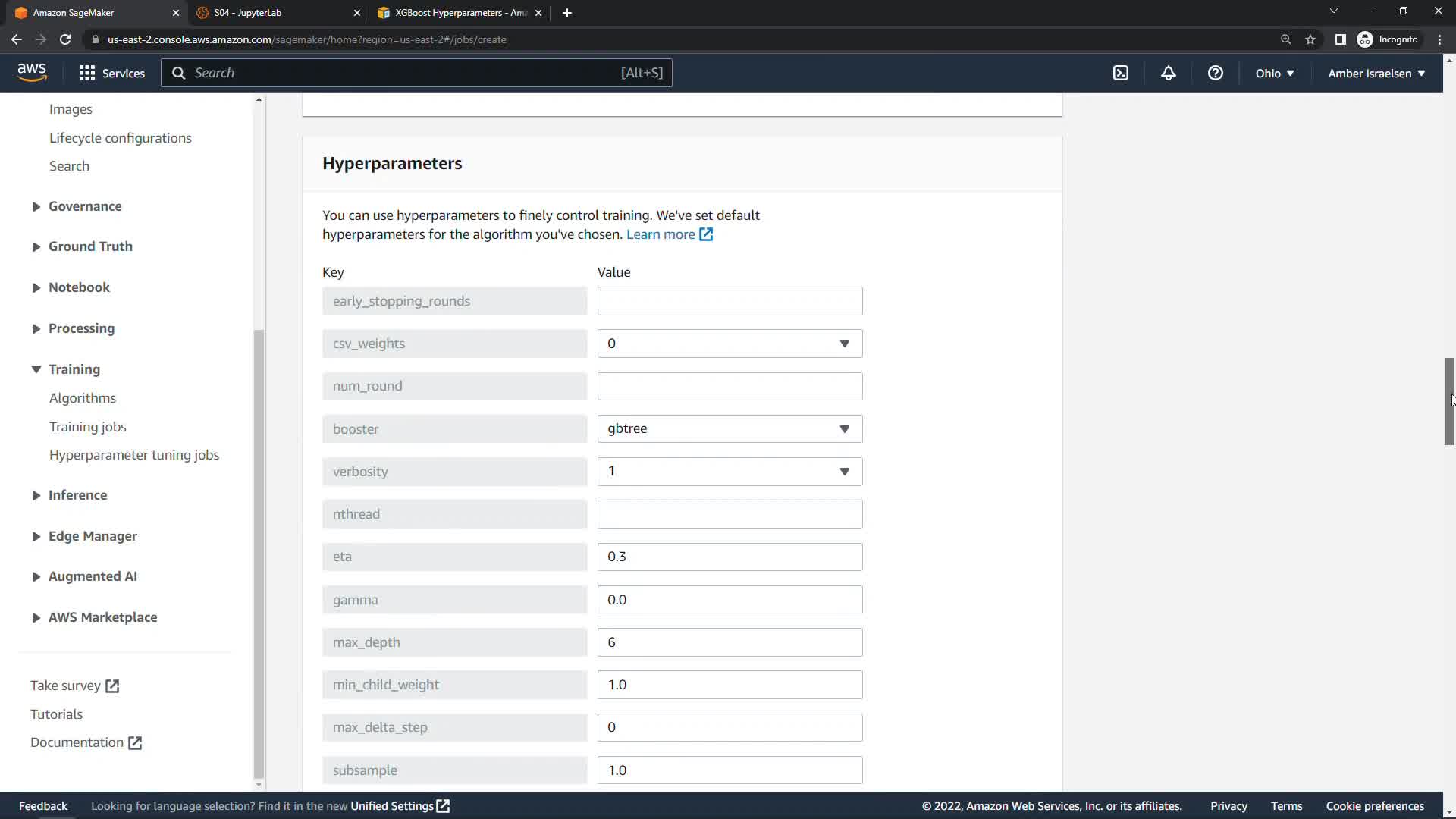Click the AWS logo home icon
The height and width of the screenshot is (819, 1456).
coord(32,72)
